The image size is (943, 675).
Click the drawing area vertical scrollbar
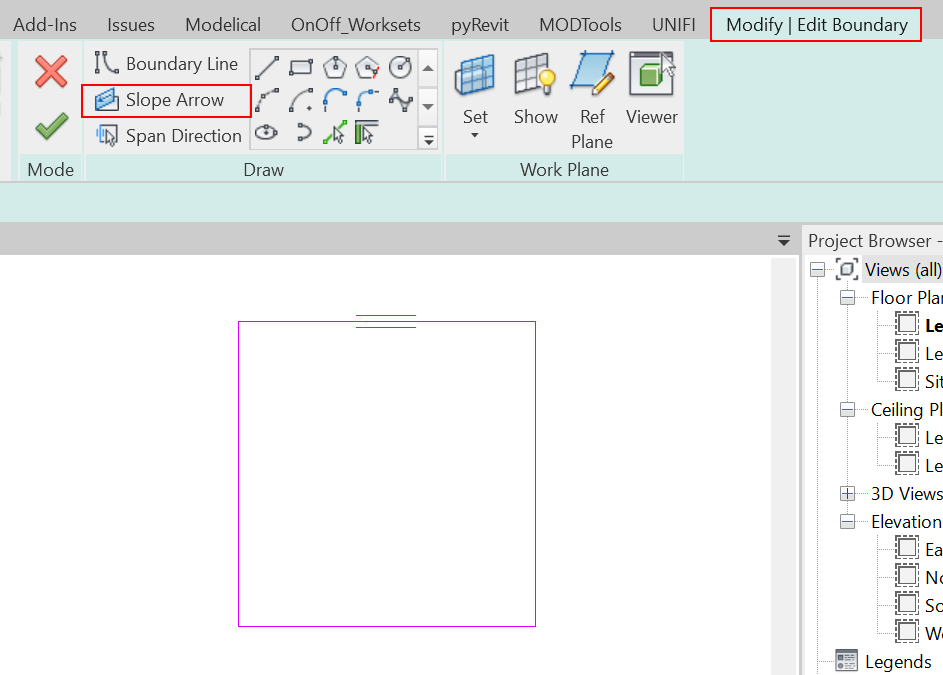(784, 466)
